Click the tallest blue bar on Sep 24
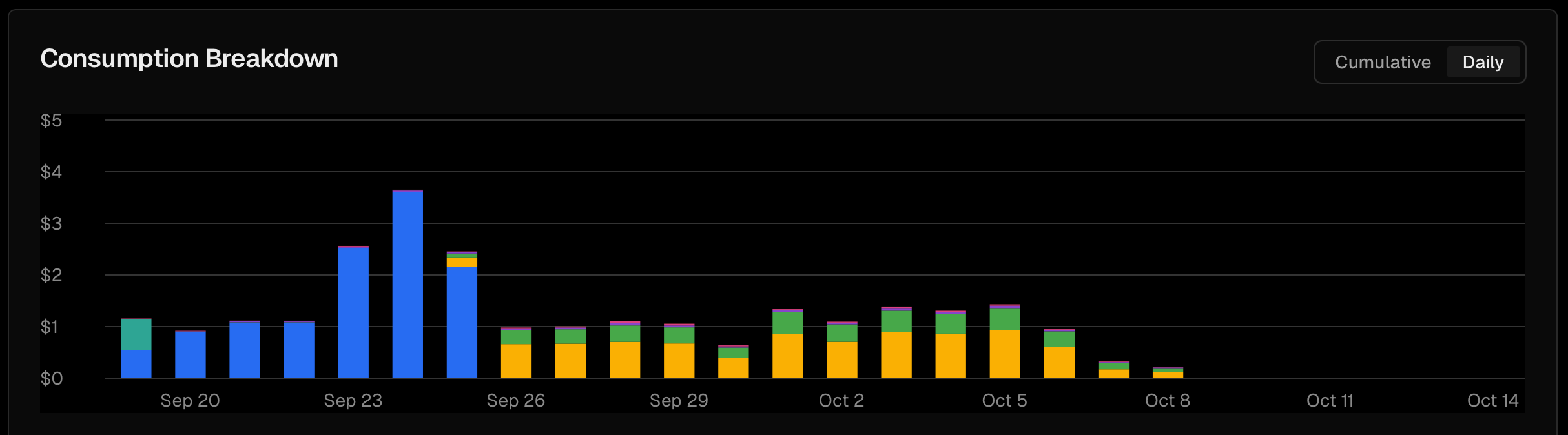The height and width of the screenshot is (435, 1568). 407,285
